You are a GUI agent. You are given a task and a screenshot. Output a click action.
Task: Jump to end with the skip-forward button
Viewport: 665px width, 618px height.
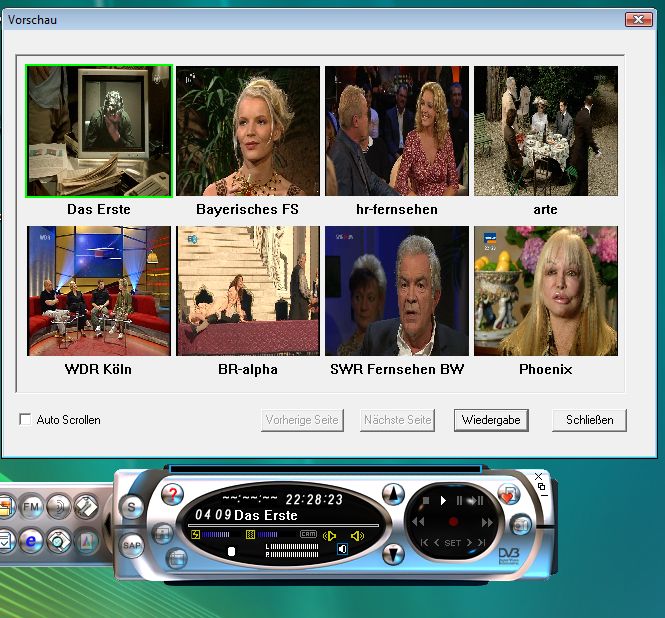click(x=481, y=542)
